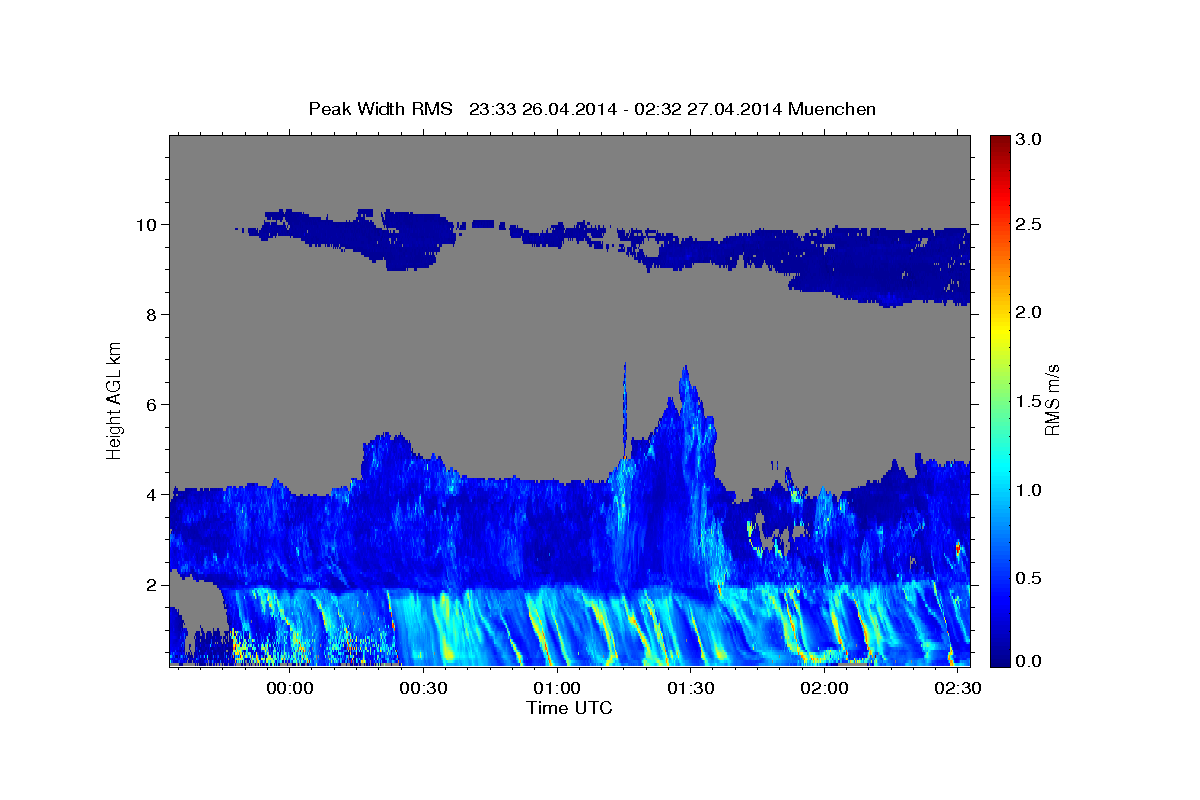The image size is (1200, 800).
Task: Click the '01:30' time axis label
Action: [x=690, y=689]
